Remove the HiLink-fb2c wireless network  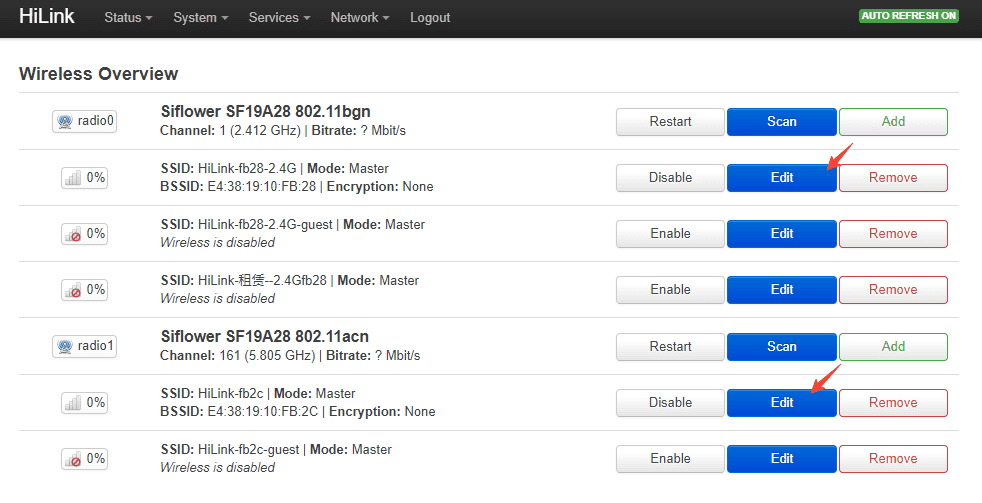(893, 403)
